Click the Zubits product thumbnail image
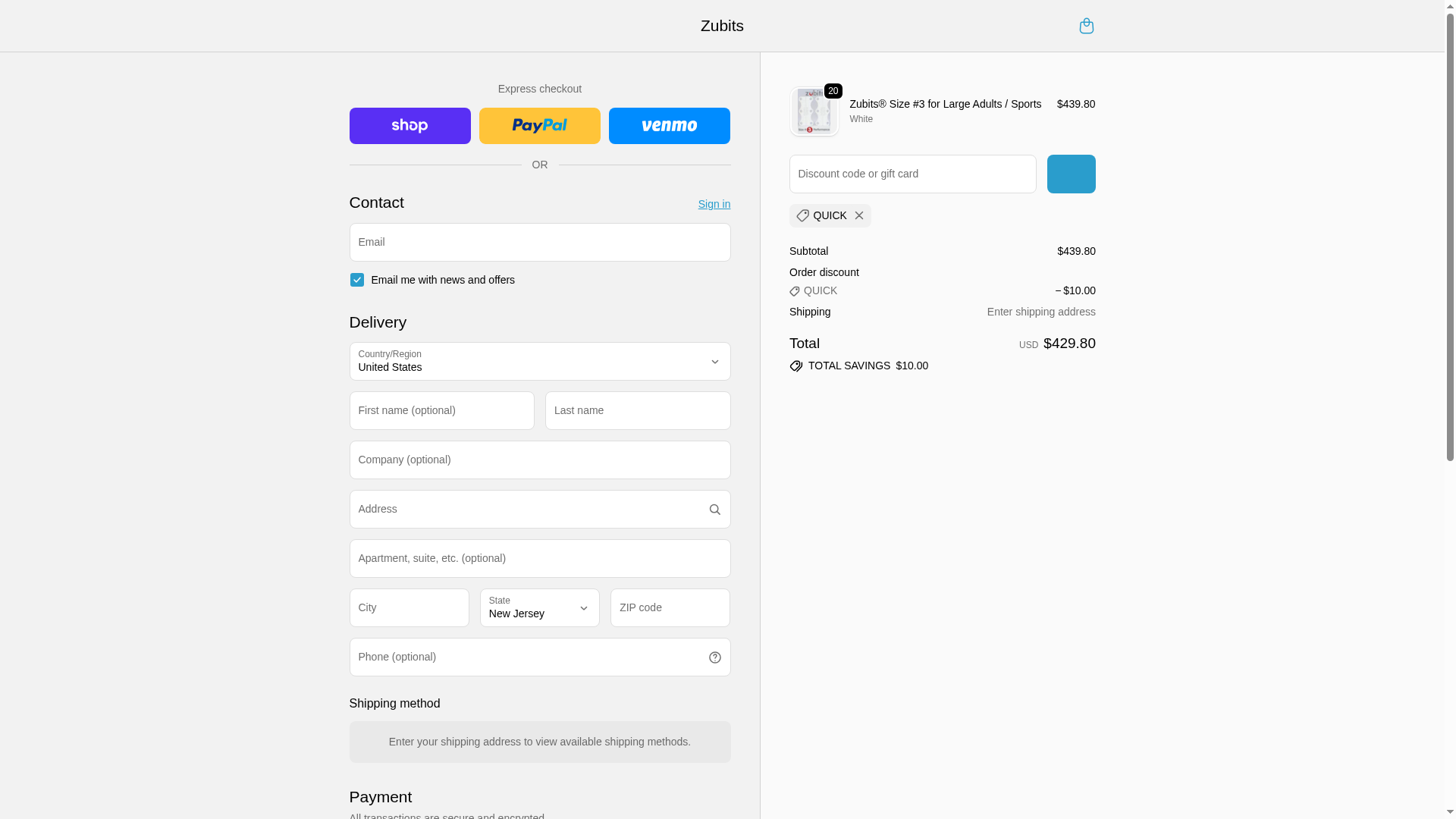1456x819 pixels. click(814, 111)
